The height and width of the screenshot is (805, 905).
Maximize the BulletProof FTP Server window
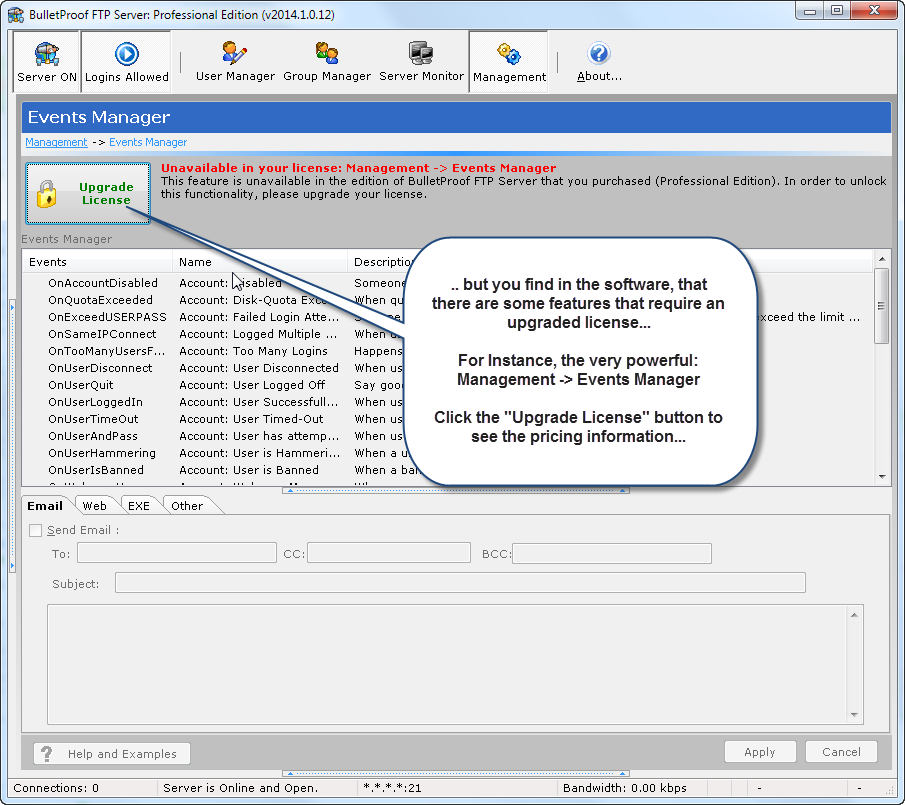coord(837,11)
